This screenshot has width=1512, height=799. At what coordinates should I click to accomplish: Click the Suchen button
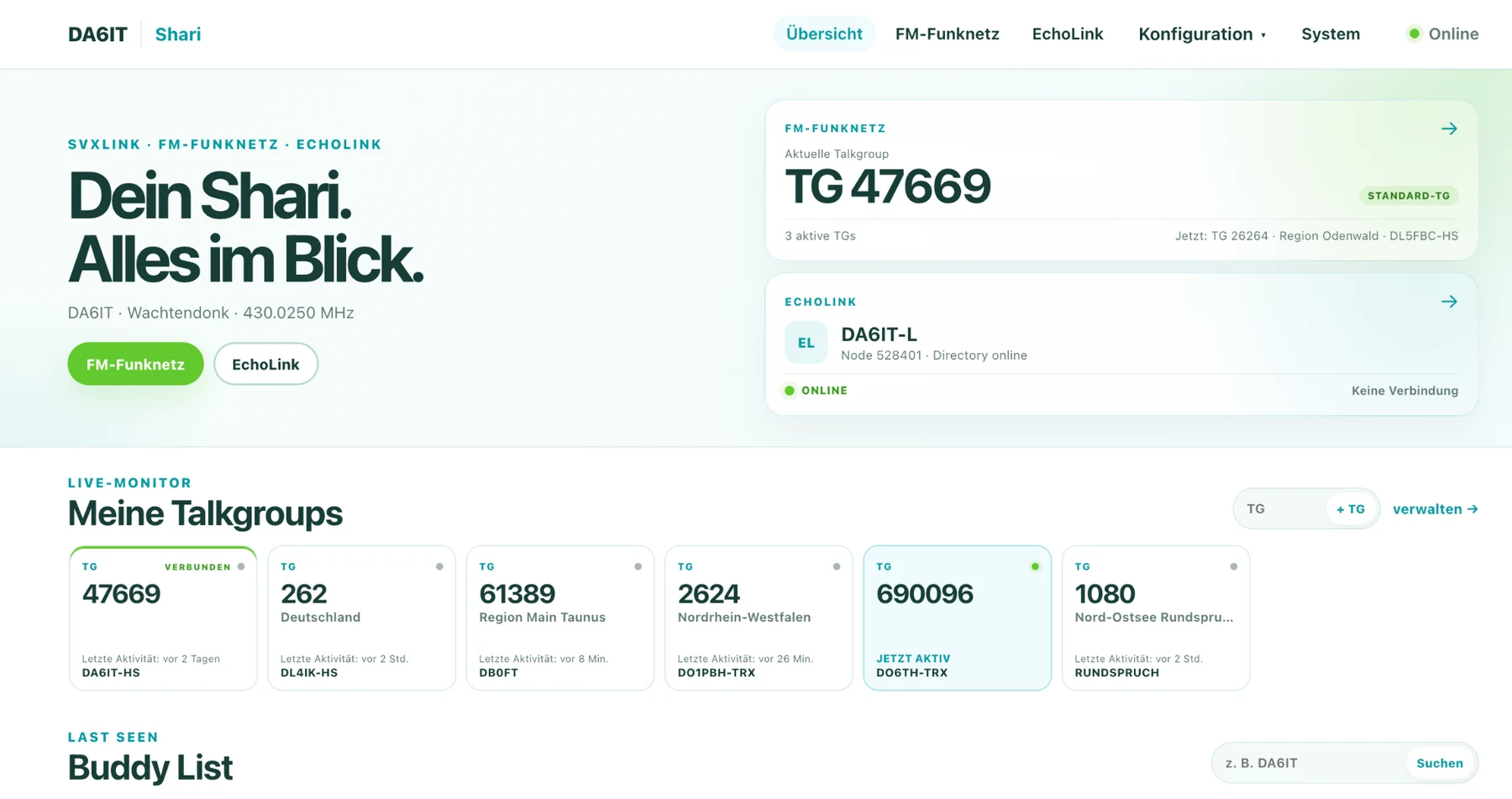coord(1440,763)
